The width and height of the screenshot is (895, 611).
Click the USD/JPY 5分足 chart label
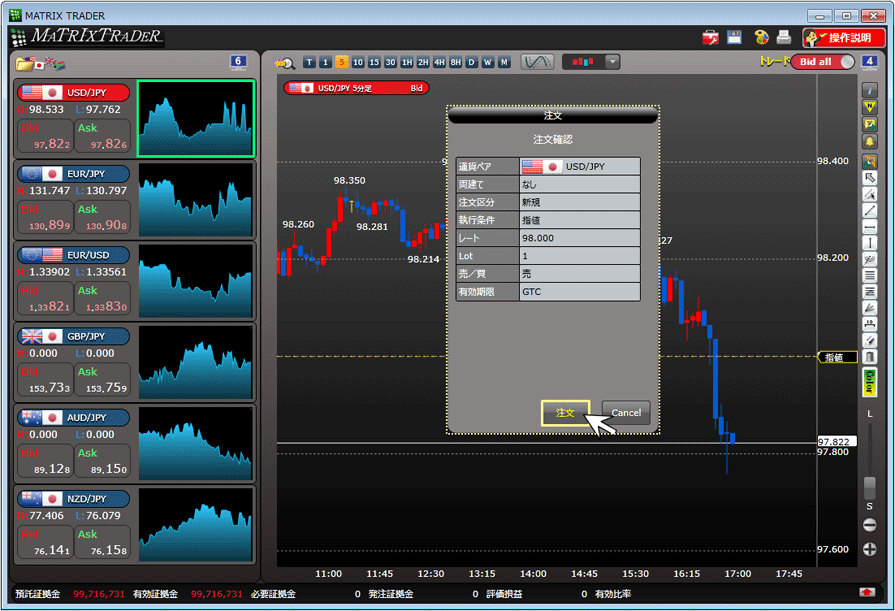point(356,88)
